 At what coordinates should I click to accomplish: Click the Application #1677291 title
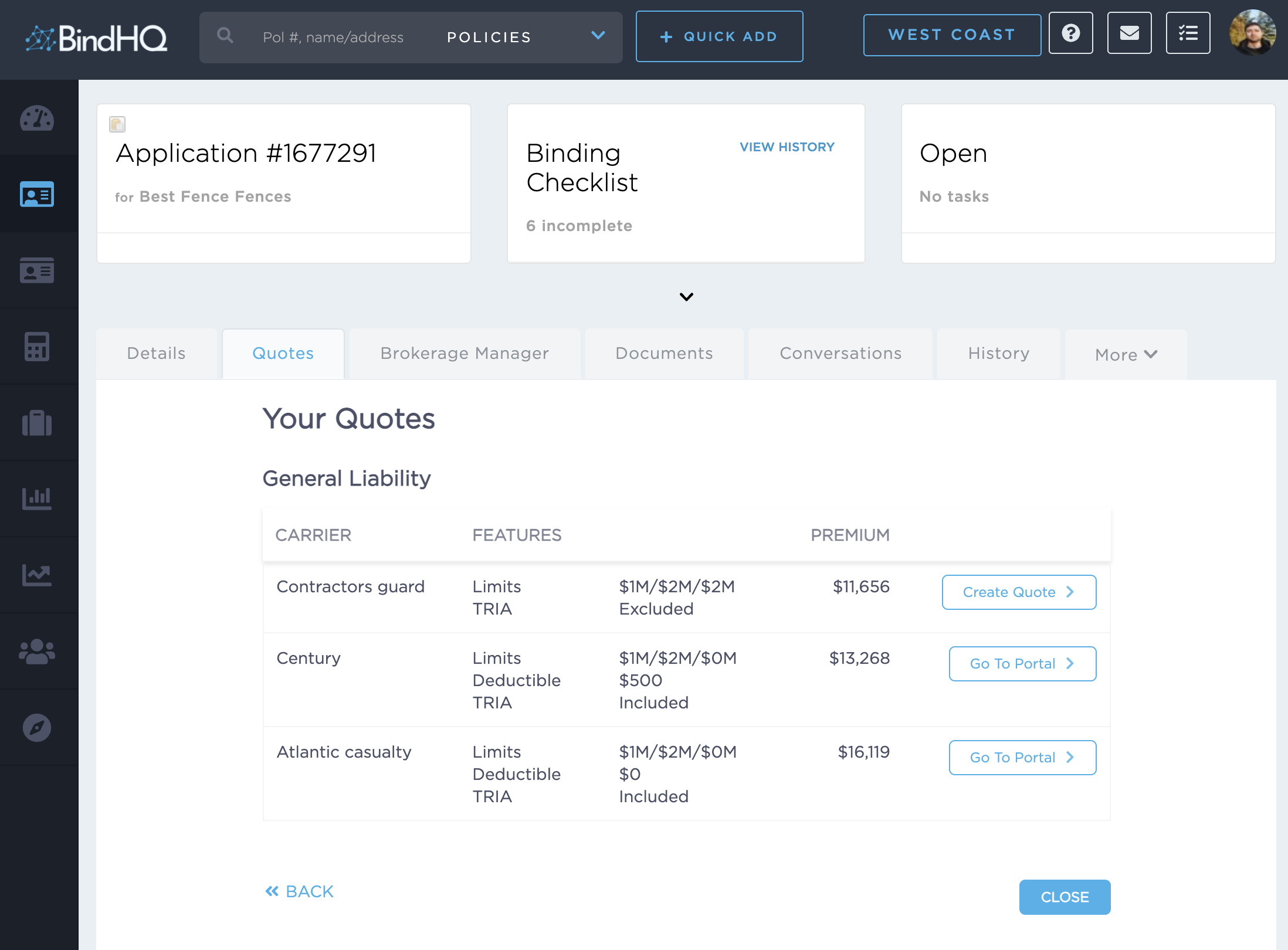click(246, 154)
